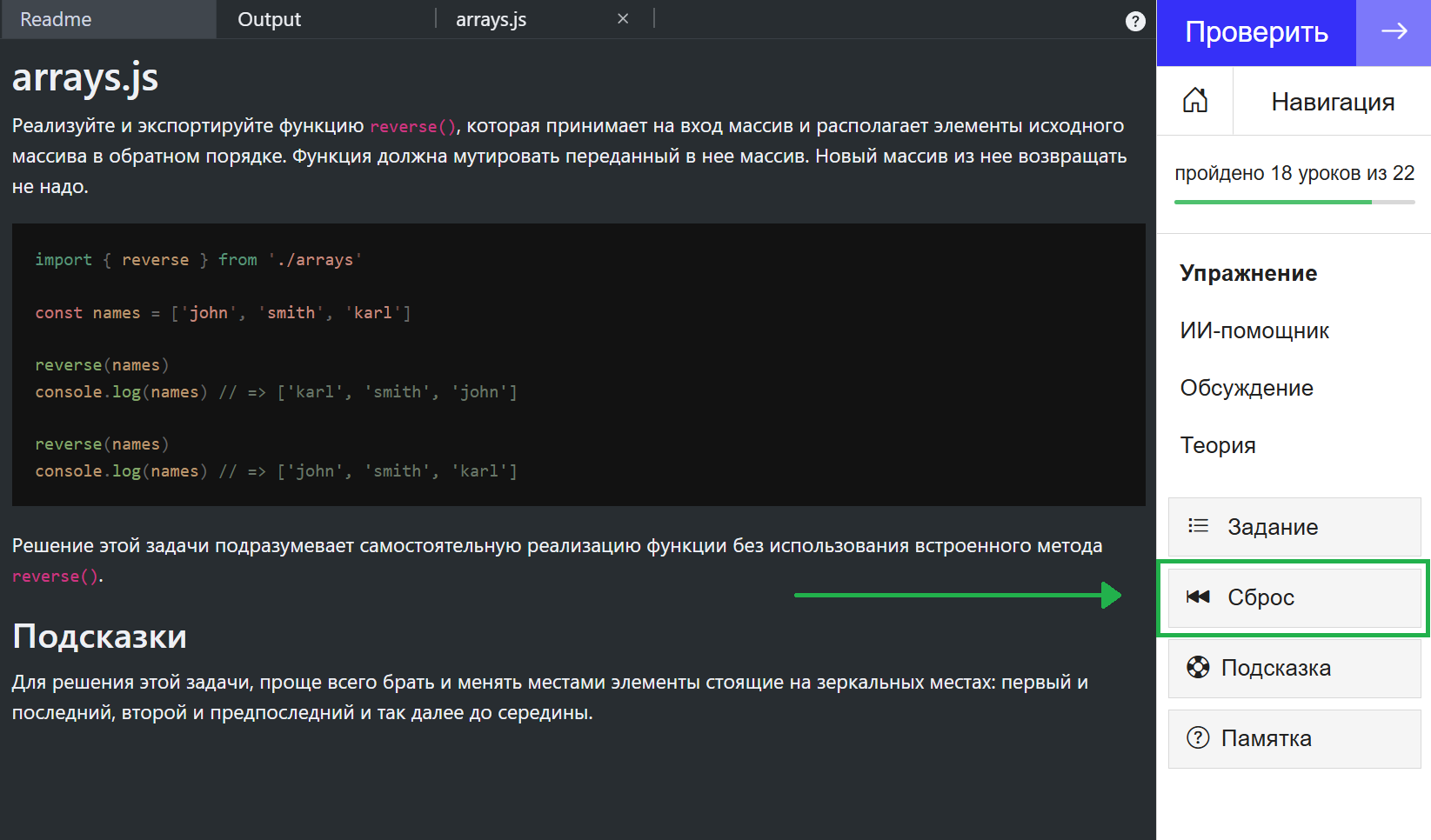Go to the Обсуждение section
Image resolution: width=1431 pixels, height=840 pixels.
tap(1247, 388)
